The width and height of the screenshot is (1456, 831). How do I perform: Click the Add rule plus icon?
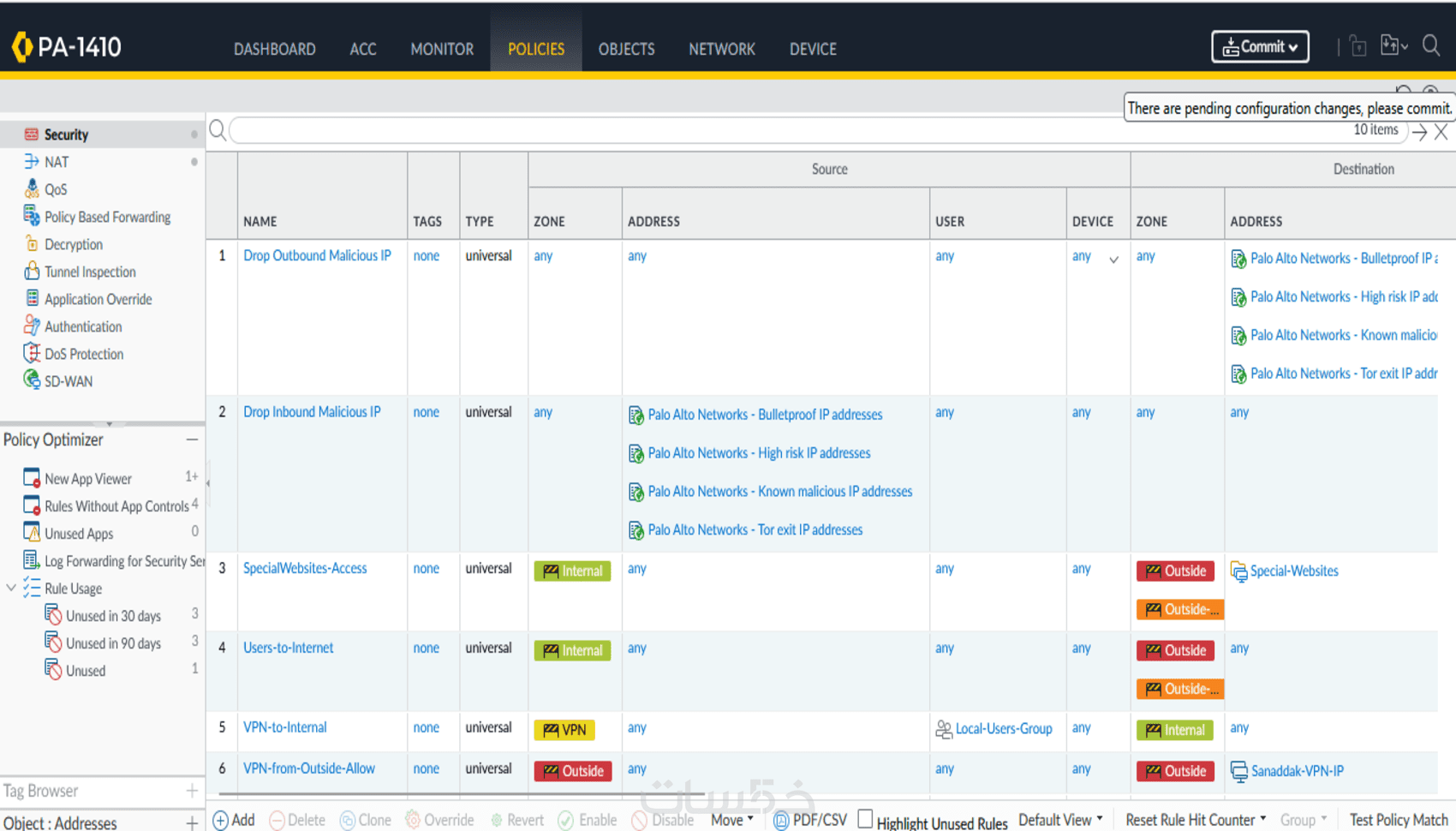point(220,821)
